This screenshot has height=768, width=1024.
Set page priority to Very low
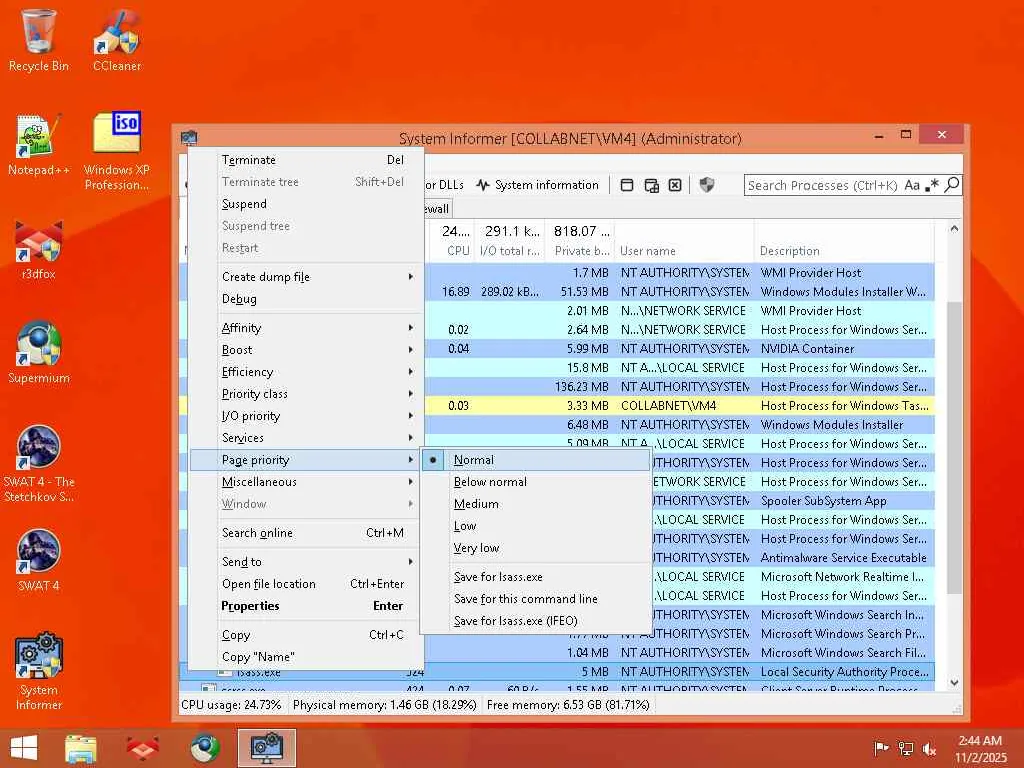(x=536, y=548)
